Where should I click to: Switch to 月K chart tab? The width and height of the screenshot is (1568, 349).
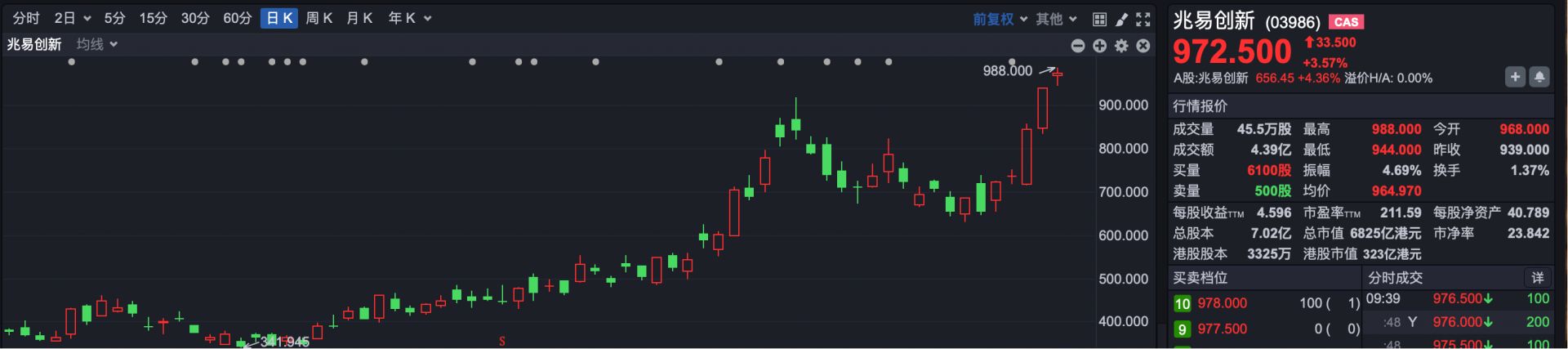click(359, 18)
